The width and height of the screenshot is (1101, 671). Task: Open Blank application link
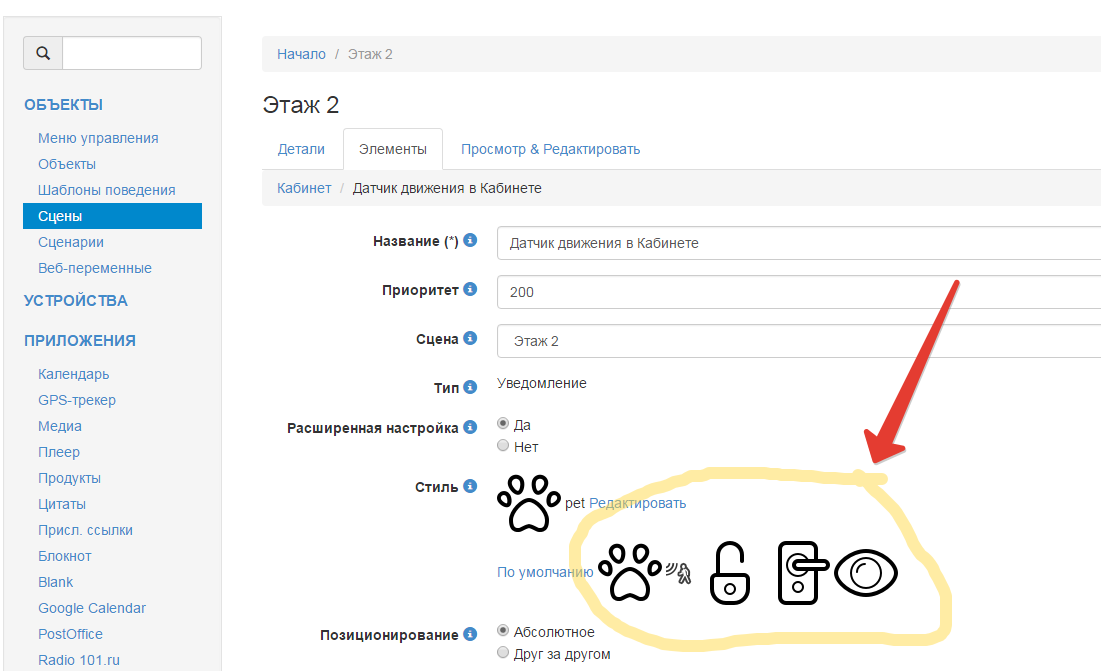pos(55,582)
